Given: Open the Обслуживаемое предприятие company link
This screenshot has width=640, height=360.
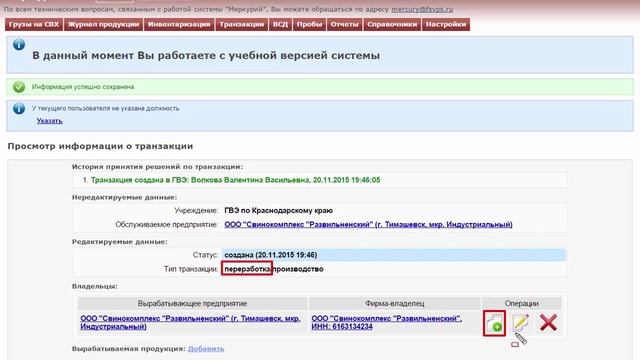Looking at the screenshot, I should tap(368, 224).
